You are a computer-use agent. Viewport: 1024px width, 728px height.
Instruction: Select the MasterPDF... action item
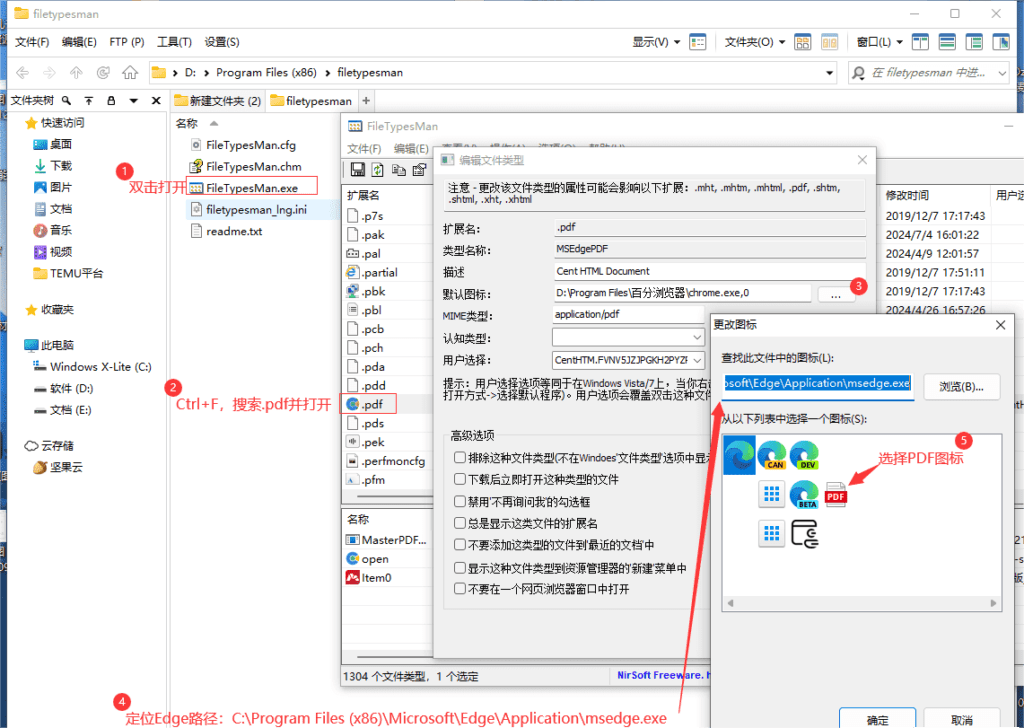pos(387,540)
